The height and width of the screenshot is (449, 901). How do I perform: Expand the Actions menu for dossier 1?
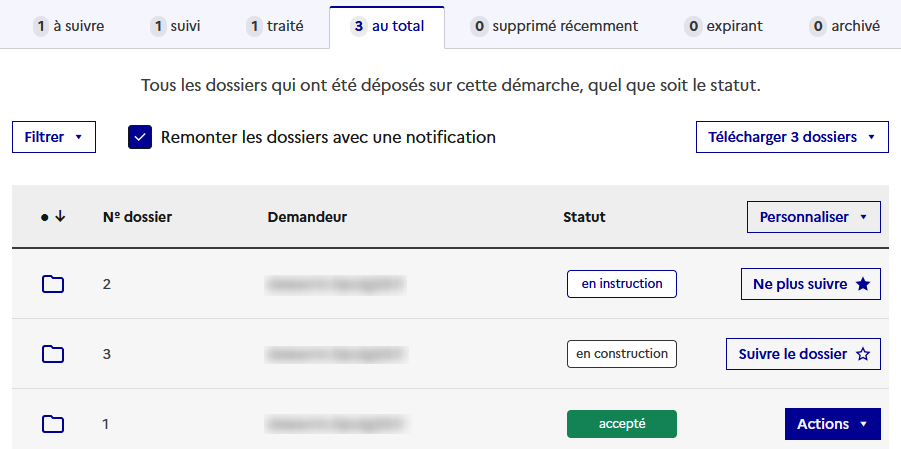(x=833, y=424)
